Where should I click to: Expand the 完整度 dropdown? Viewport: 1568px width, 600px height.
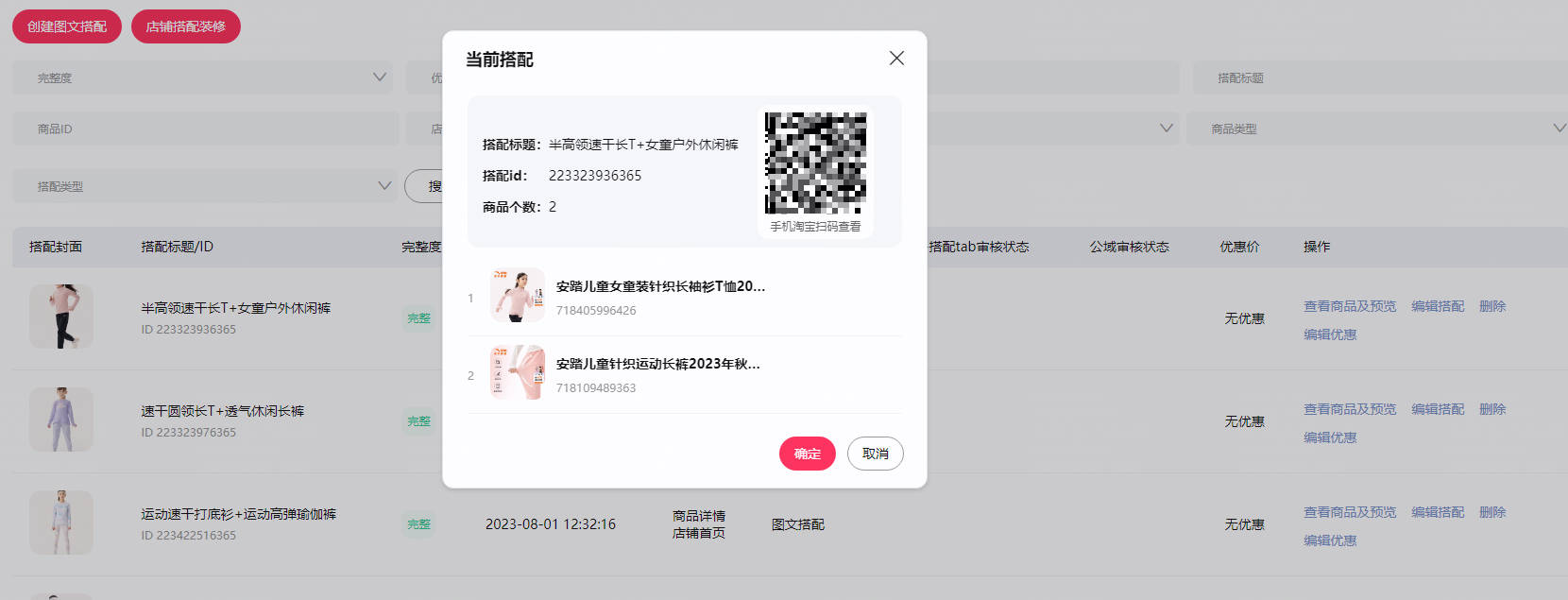pyautogui.click(x=206, y=77)
